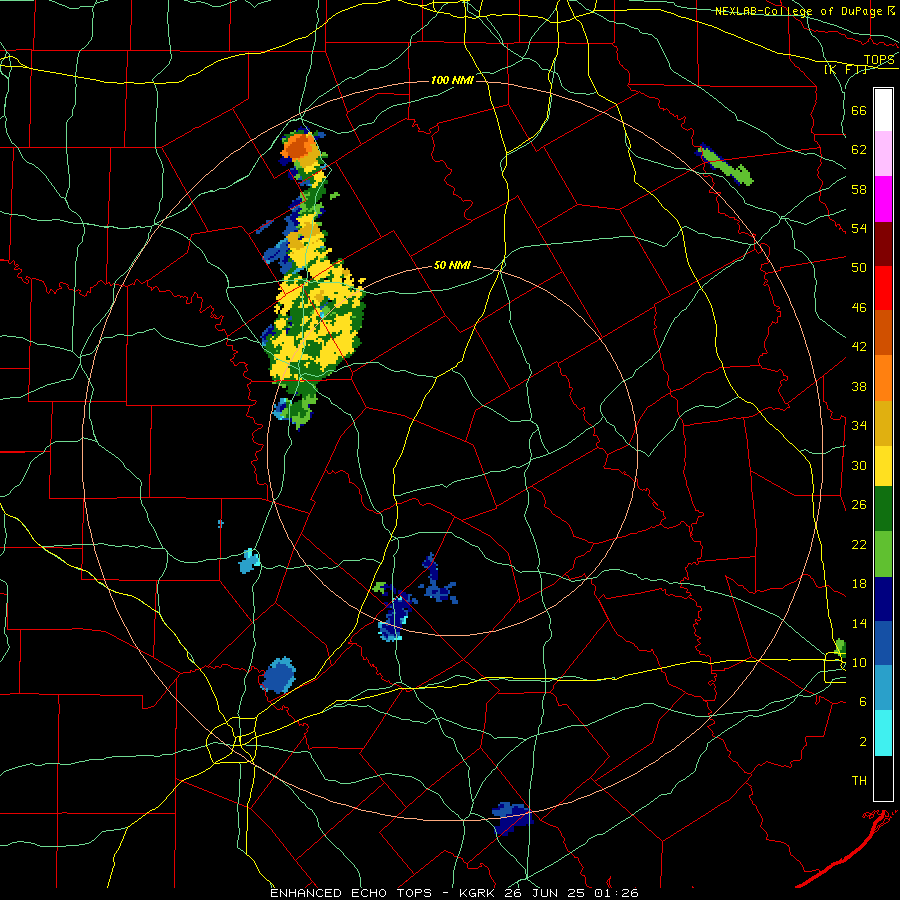This screenshot has height=900, width=900.
Task: Click the navy blue legend color band
Action: (883, 600)
